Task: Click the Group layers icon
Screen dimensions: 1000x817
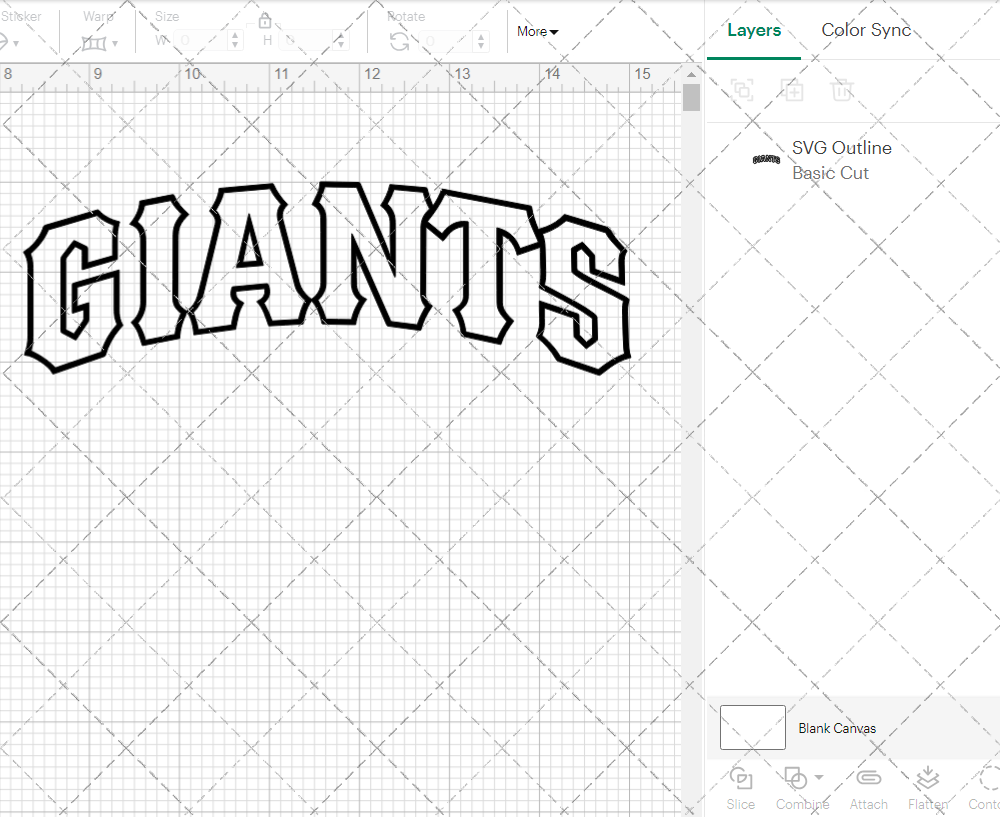Action: click(x=742, y=90)
